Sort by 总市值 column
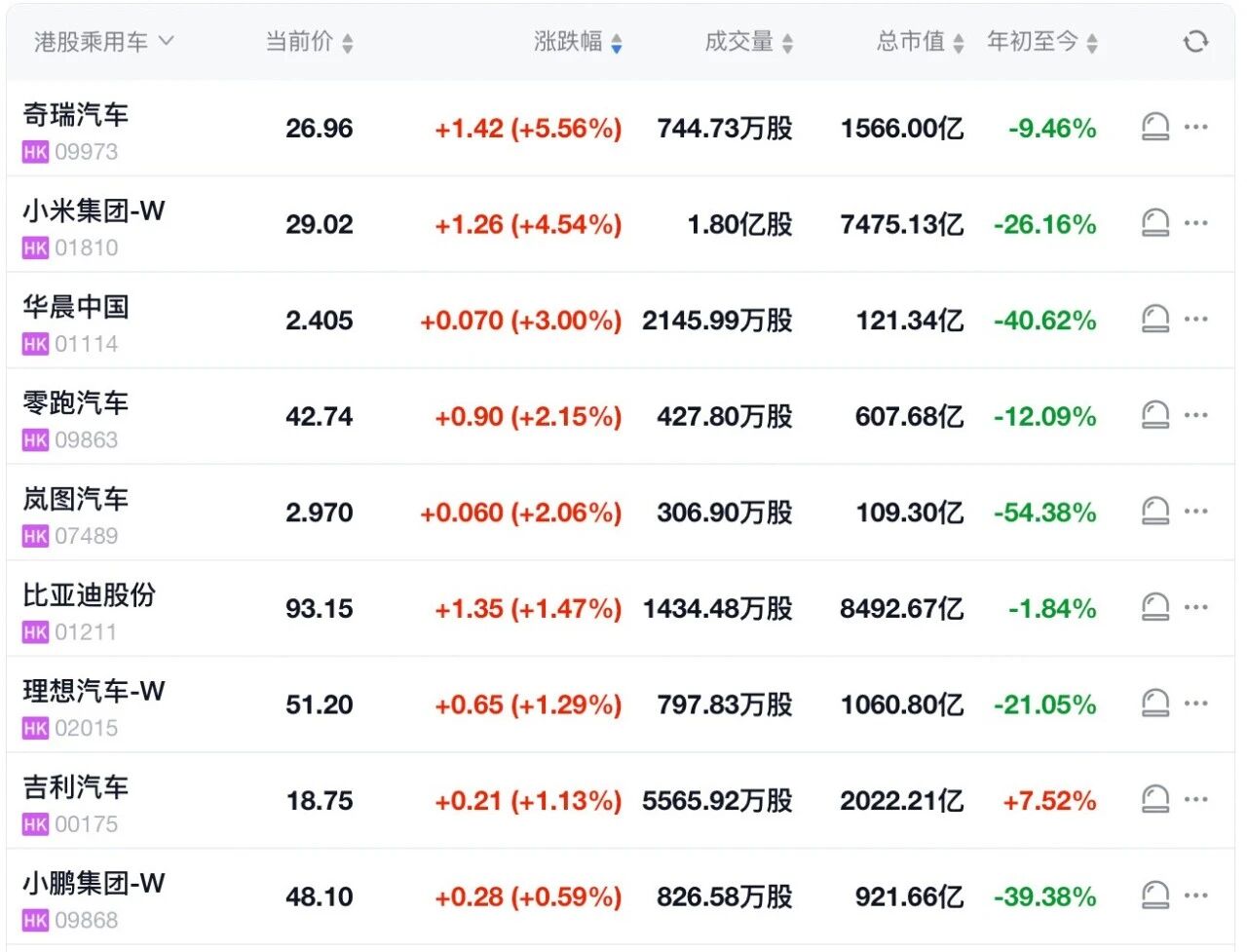Image resolution: width=1247 pixels, height=952 pixels. [921, 42]
